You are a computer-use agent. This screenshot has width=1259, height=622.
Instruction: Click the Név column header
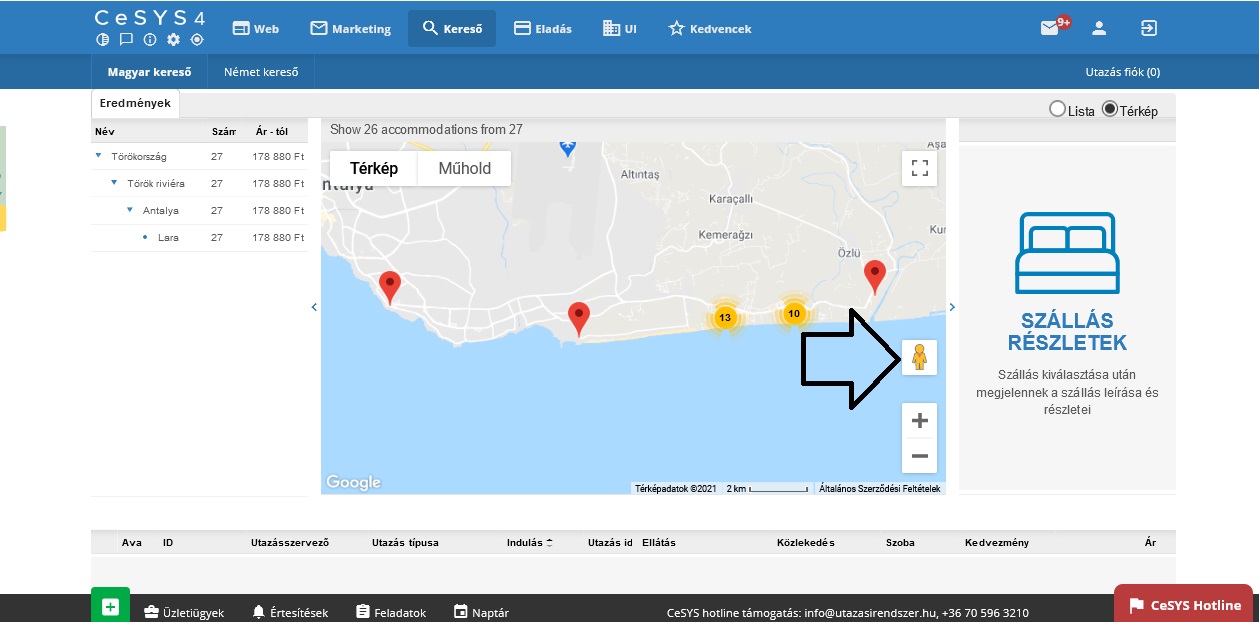point(104,131)
